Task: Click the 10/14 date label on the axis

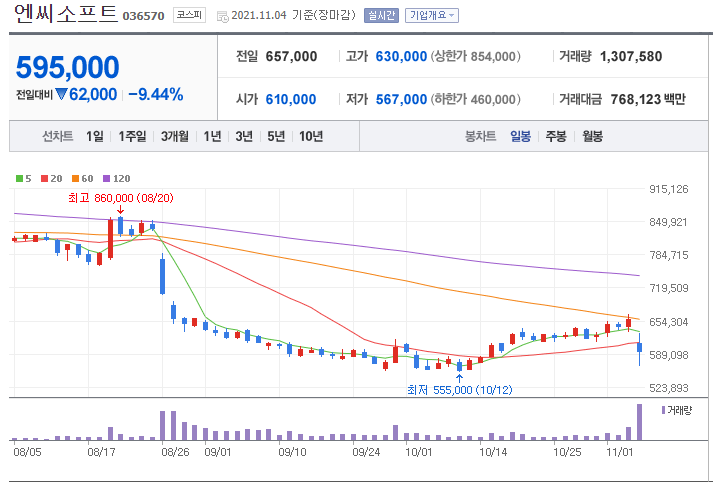Action: (x=493, y=452)
